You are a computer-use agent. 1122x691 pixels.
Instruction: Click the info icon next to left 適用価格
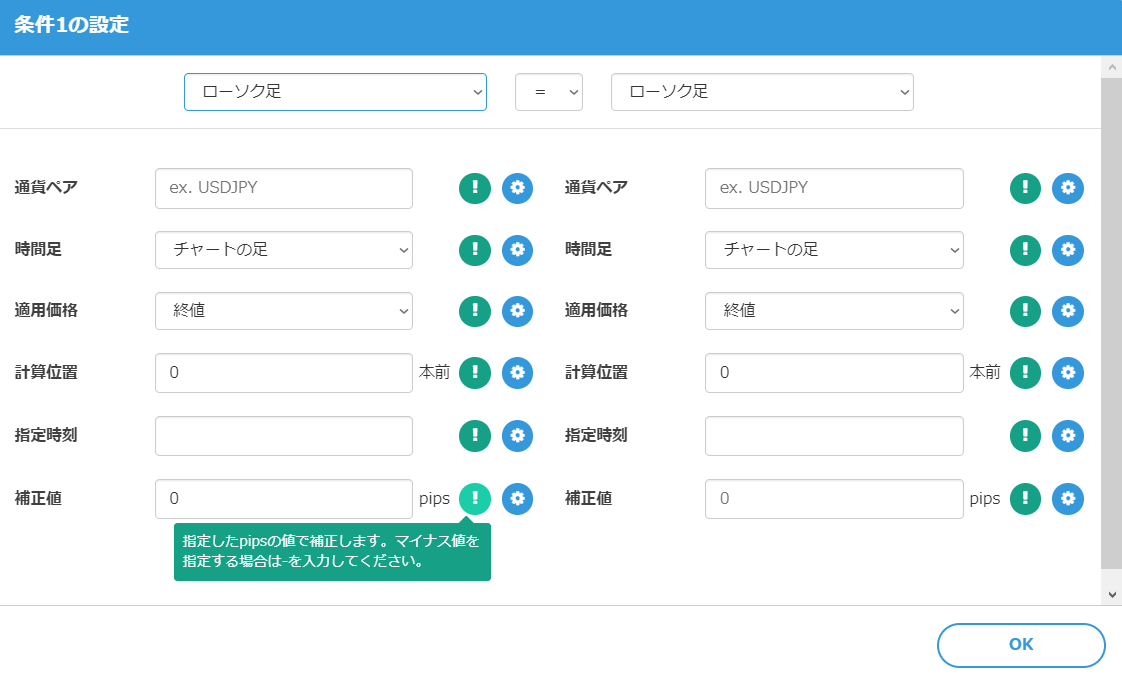[474, 311]
